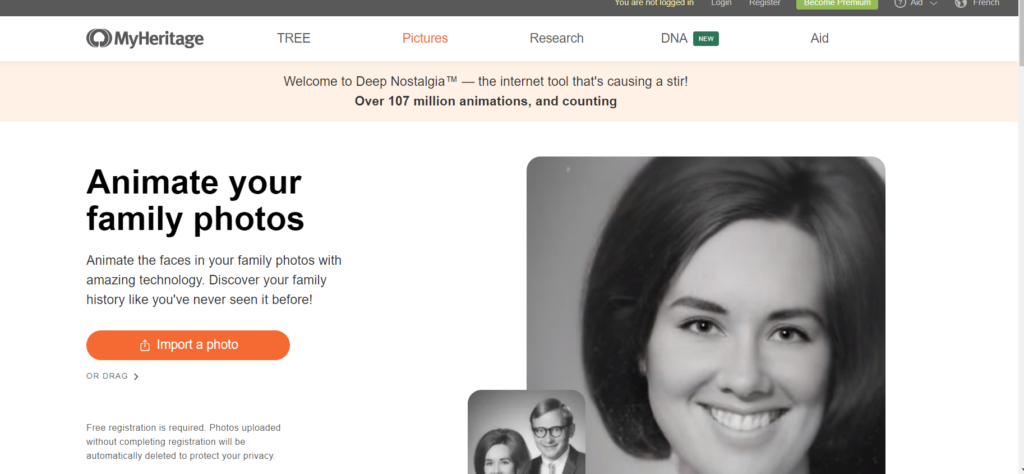This screenshot has height=474, width=1024.
Task: Click the 'Welcome to Deep Nostalgia' banner text
Action: pyautogui.click(x=486, y=82)
